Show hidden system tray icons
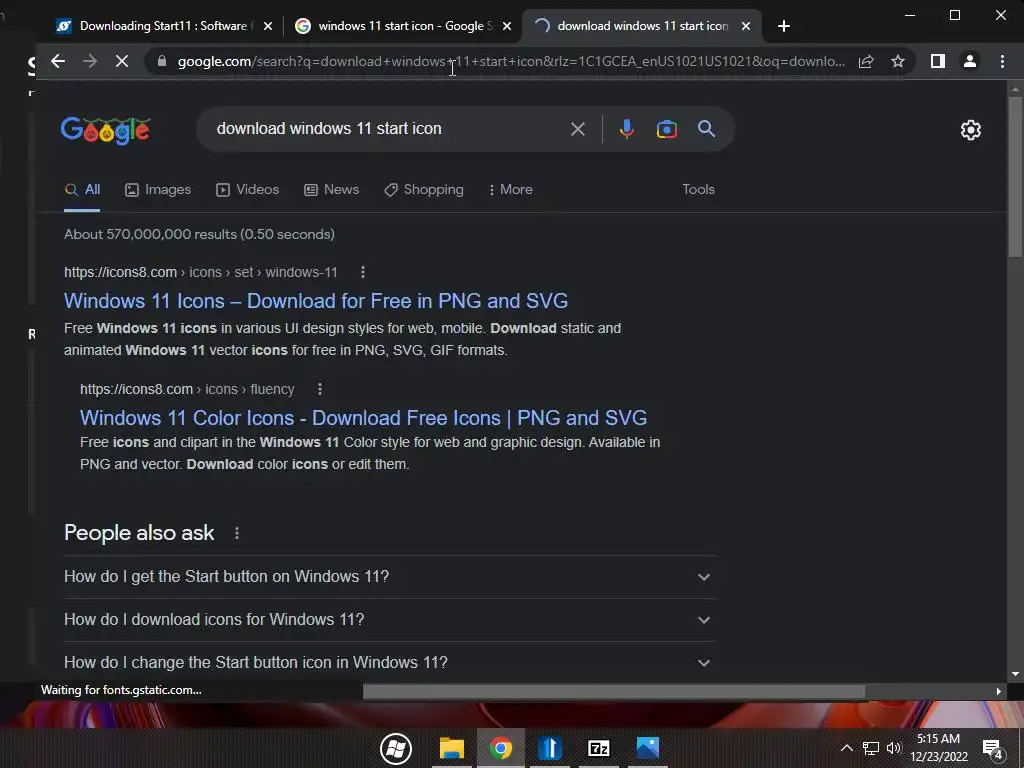The width and height of the screenshot is (1024, 768). (x=846, y=748)
